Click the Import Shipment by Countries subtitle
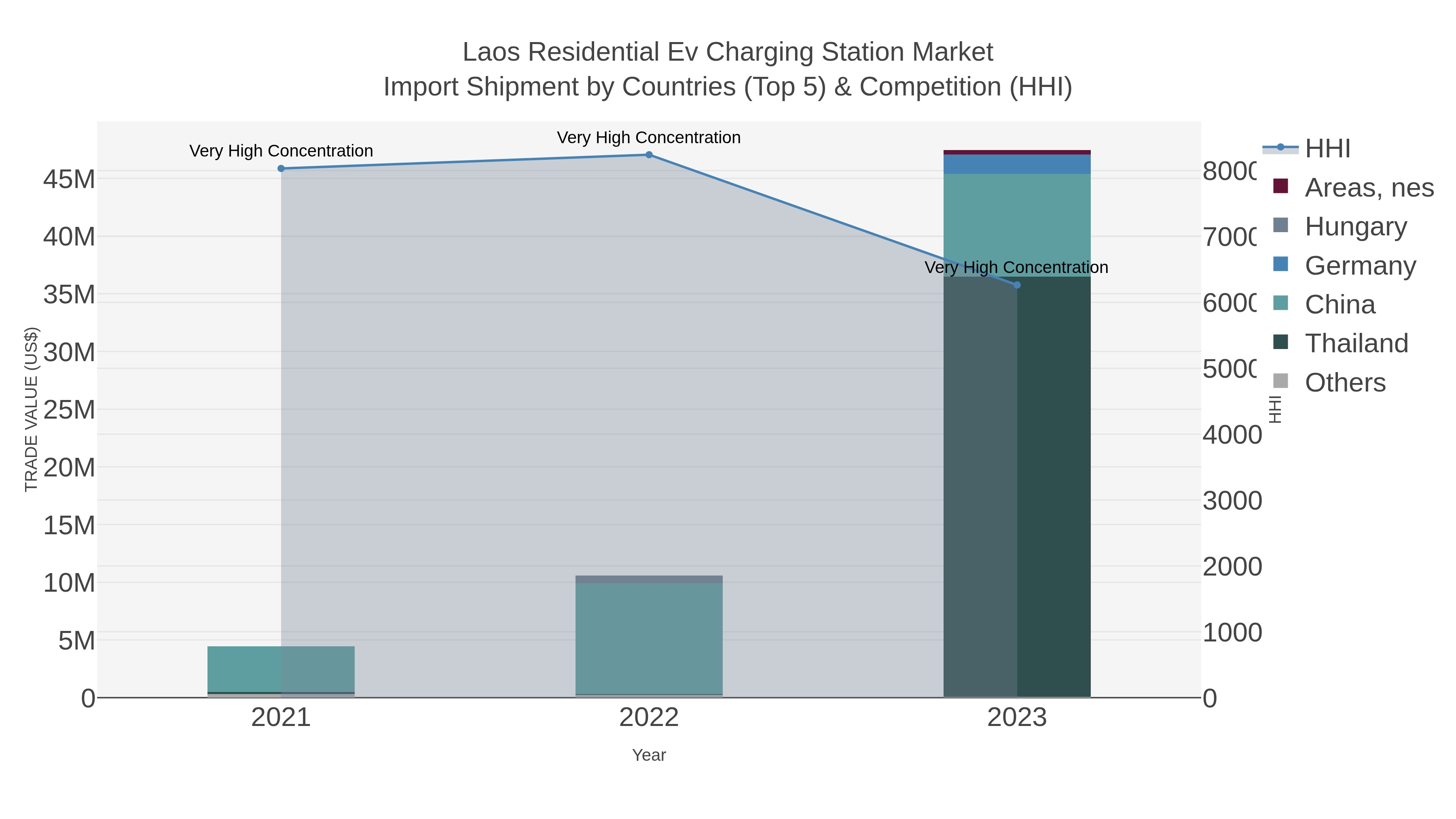Image resolution: width=1456 pixels, height=819 pixels. pos(728,87)
